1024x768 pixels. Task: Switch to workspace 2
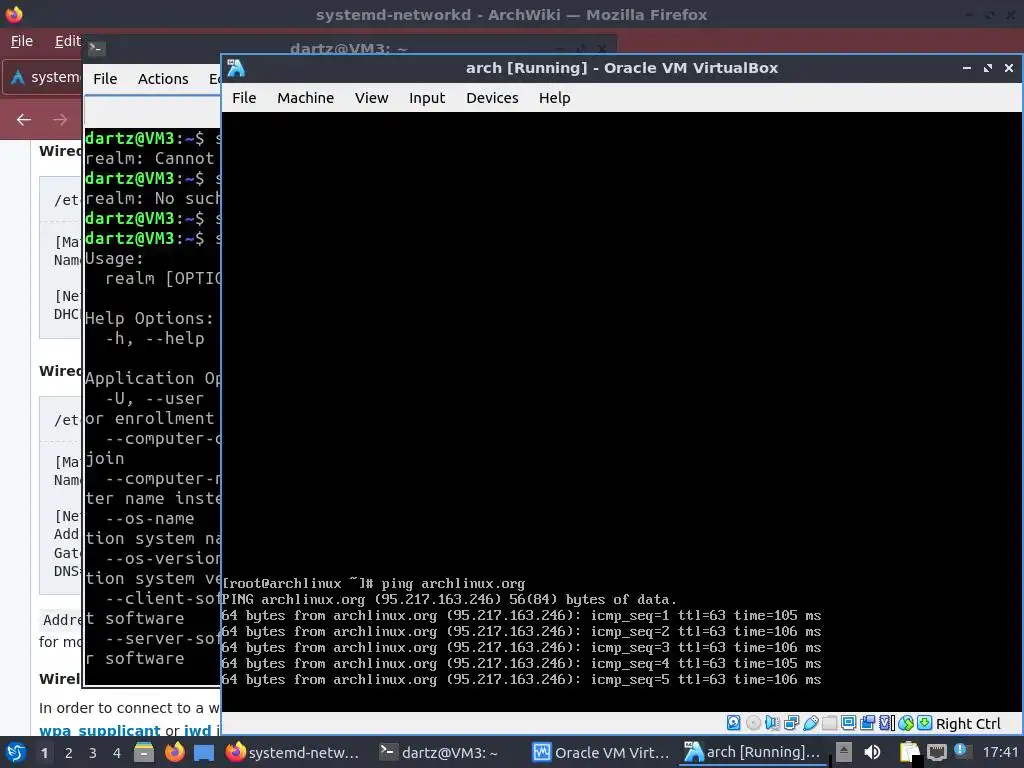69,753
